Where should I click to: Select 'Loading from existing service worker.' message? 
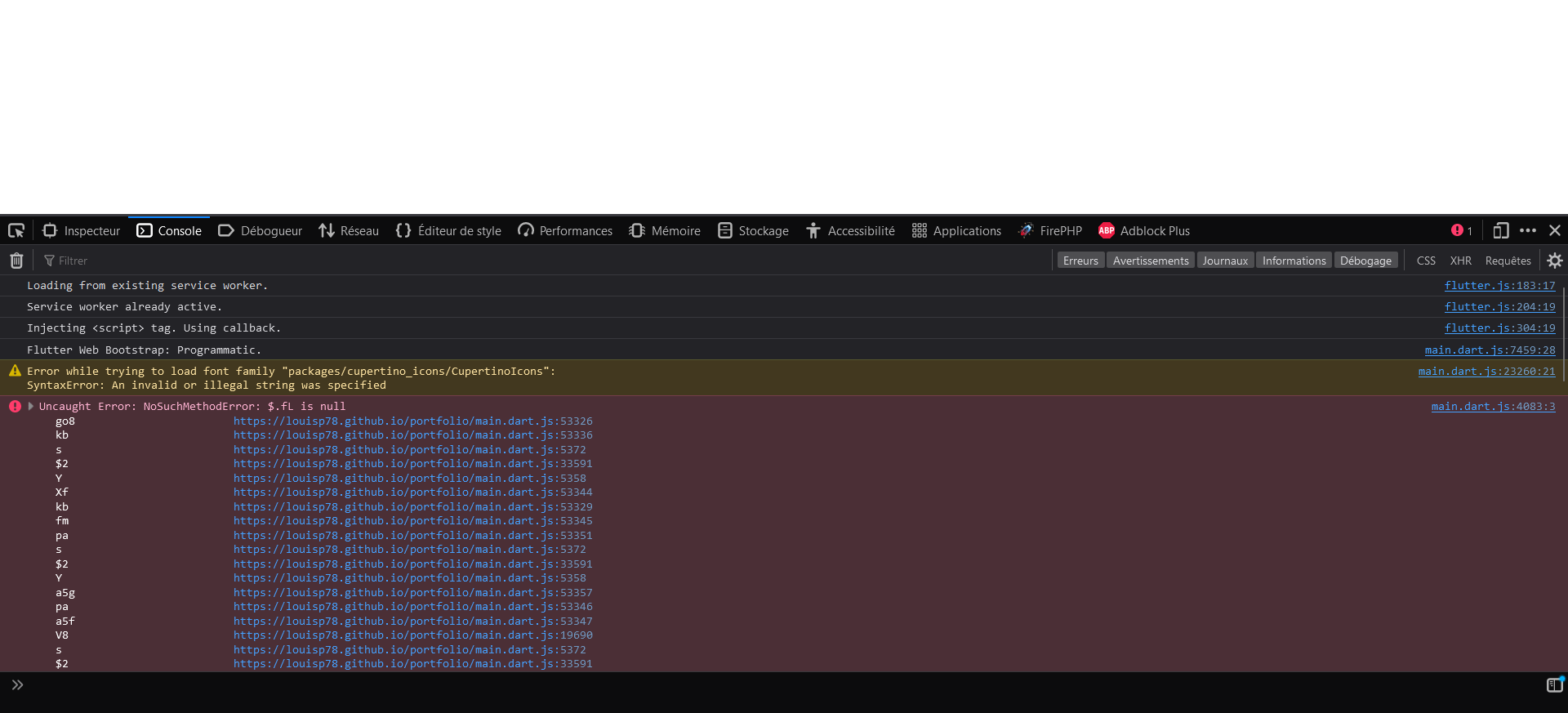coord(148,286)
